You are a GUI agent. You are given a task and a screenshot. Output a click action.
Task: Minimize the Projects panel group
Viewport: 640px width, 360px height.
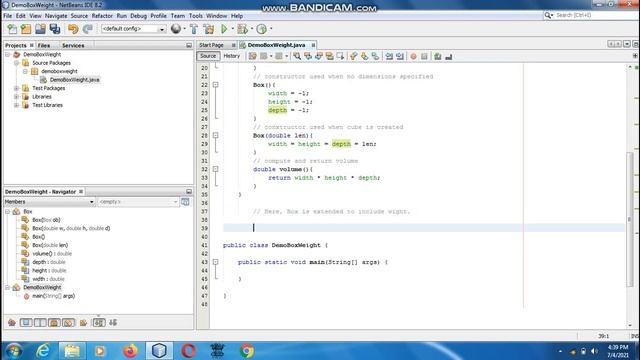(189, 45)
